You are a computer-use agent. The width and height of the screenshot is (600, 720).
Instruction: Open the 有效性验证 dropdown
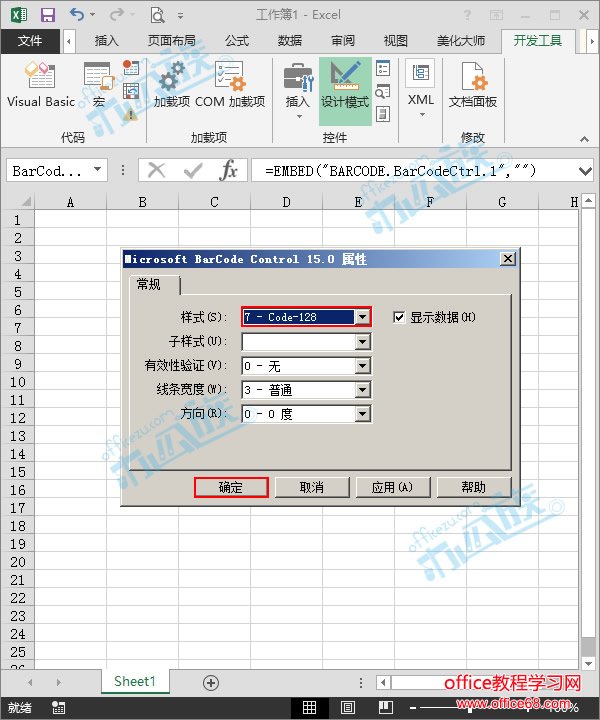click(362, 366)
